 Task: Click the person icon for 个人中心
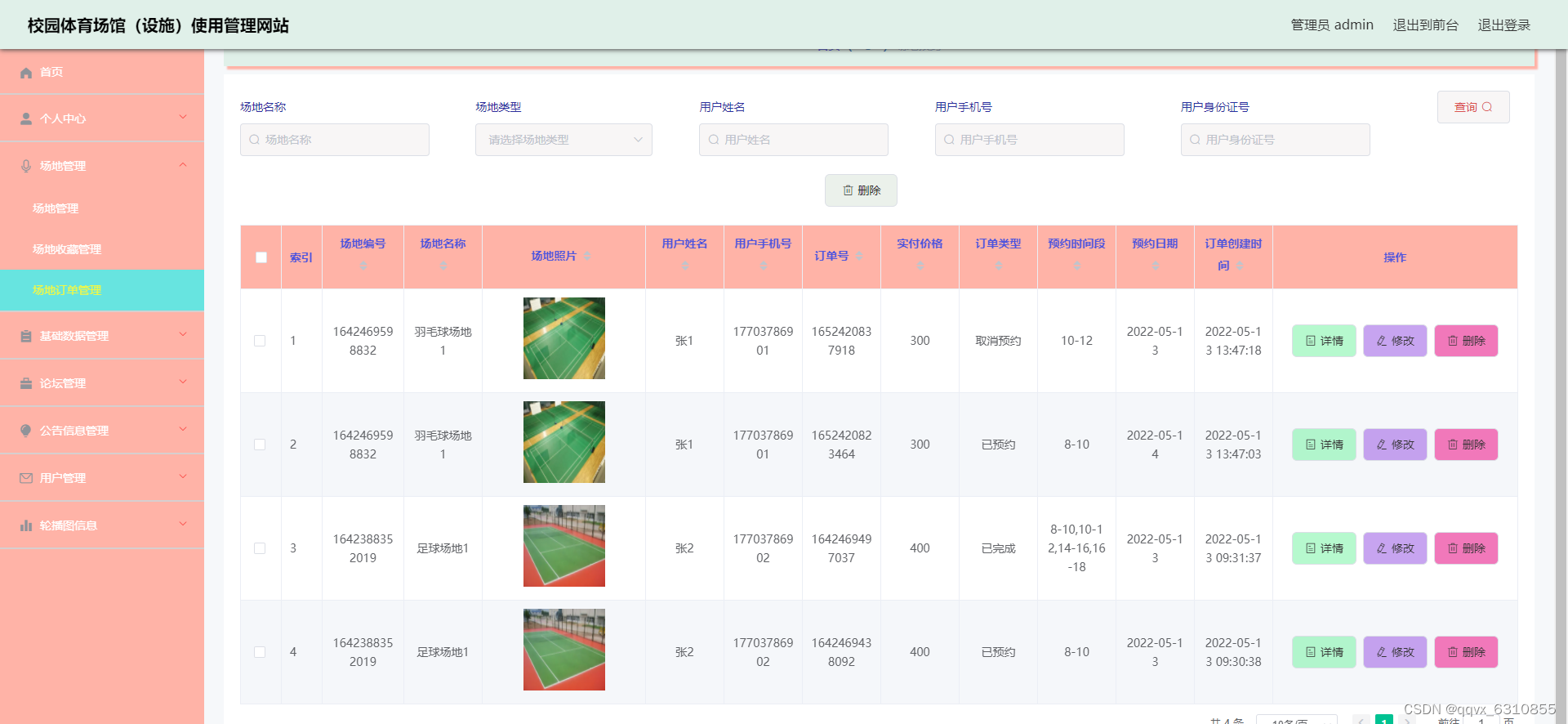(x=26, y=118)
